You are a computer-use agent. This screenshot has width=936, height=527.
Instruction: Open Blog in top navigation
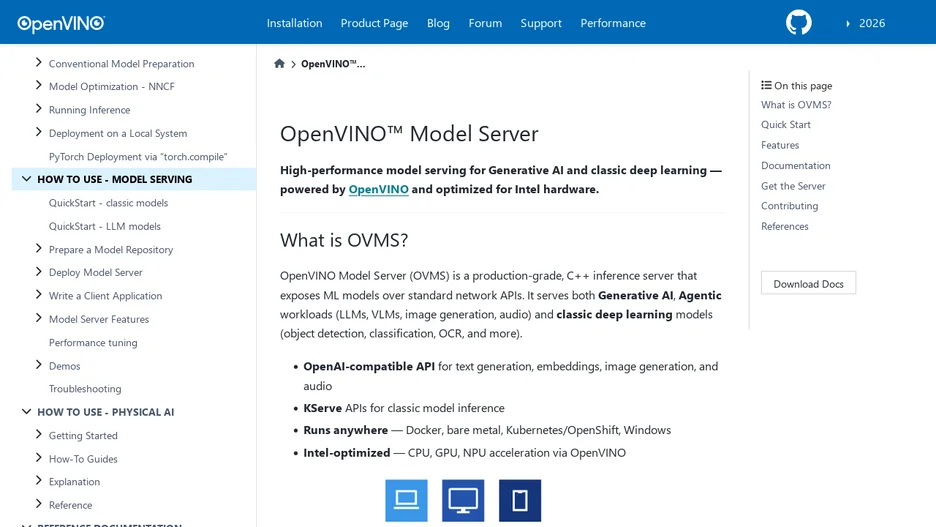point(438,23)
